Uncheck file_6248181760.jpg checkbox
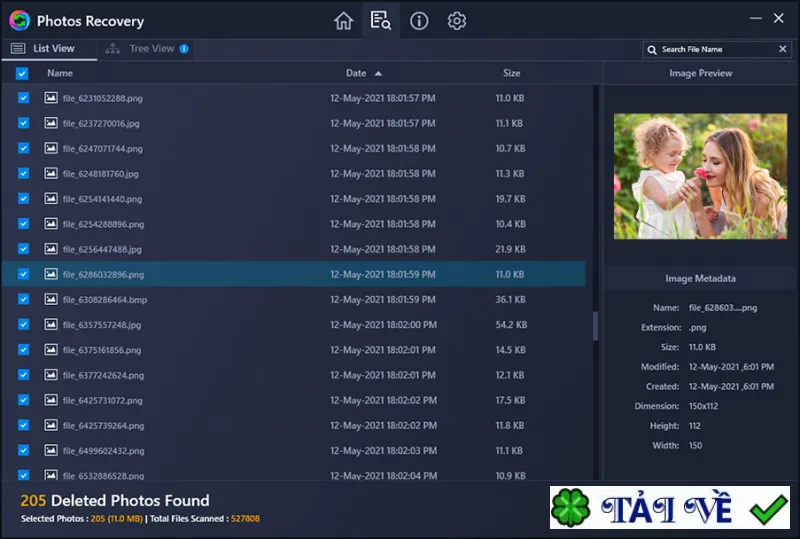Viewport: 800px width, 539px height. coord(23,173)
